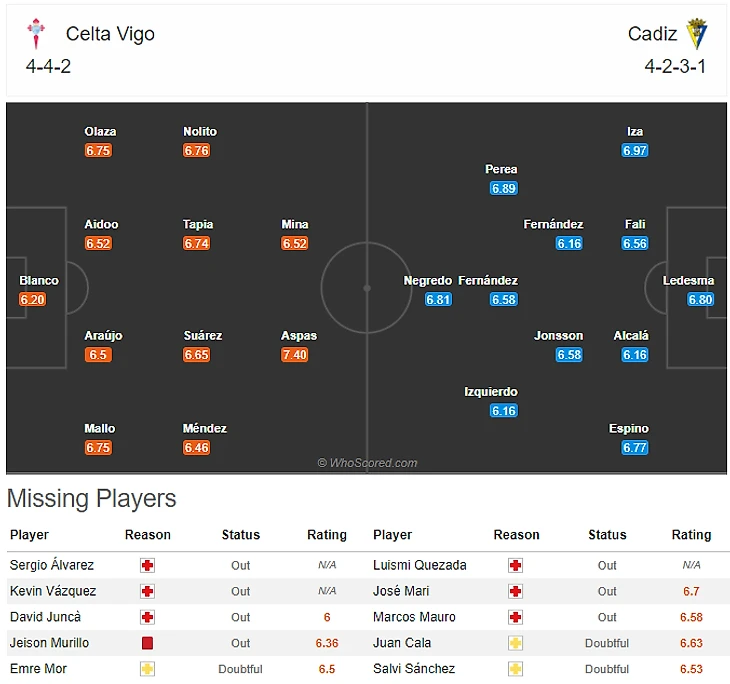Open Kevin Vázquez's player link

coord(53,591)
